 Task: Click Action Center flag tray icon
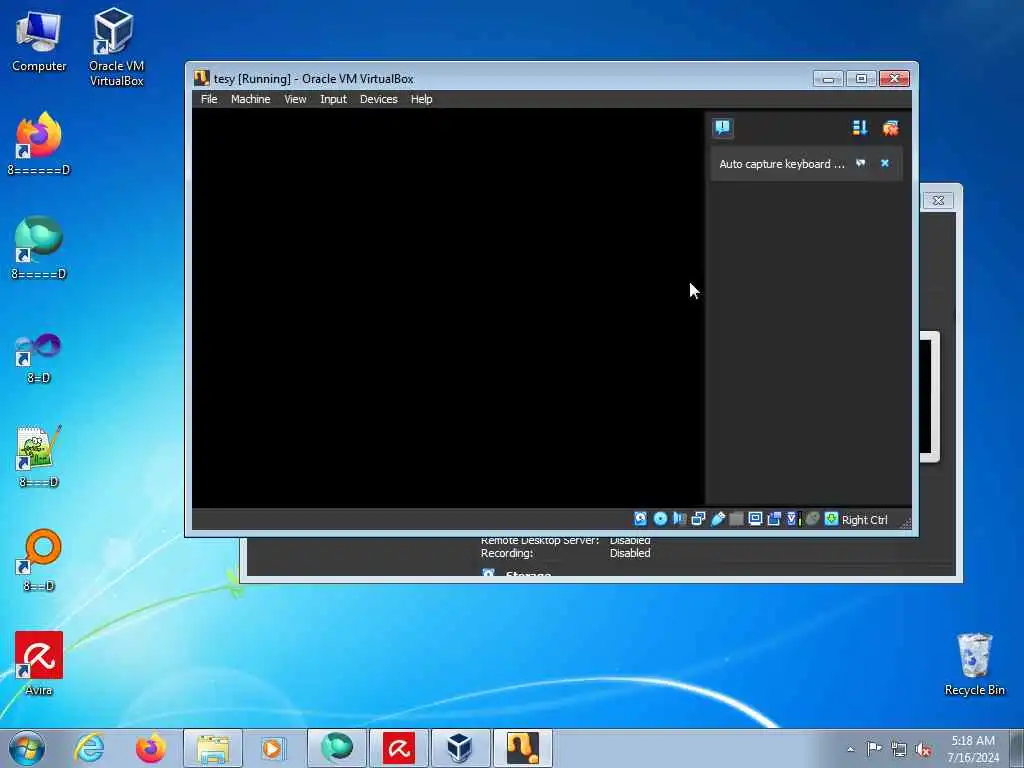point(874,748)
